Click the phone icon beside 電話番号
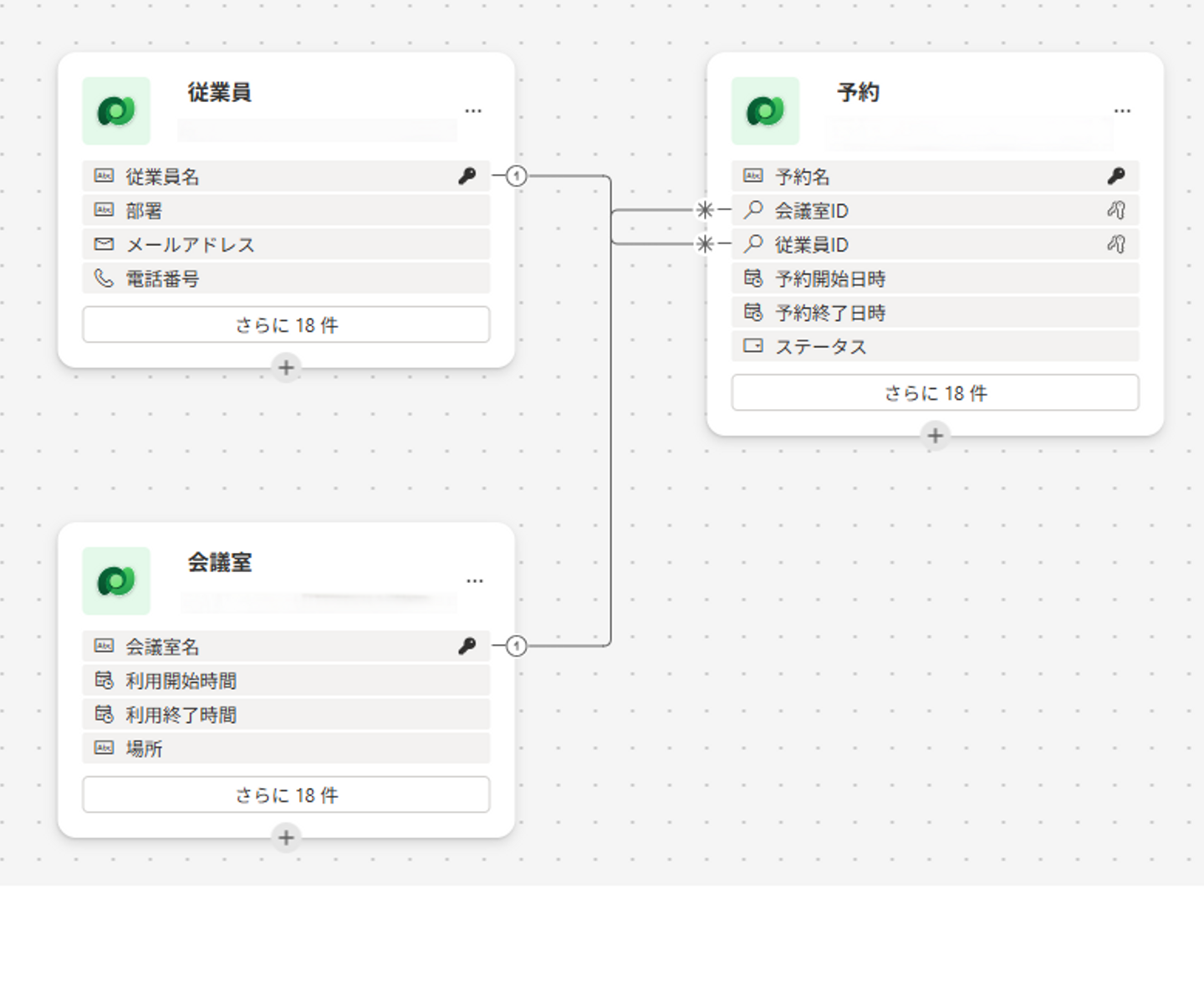1204x1002 pixels. [x=104, y=278]
